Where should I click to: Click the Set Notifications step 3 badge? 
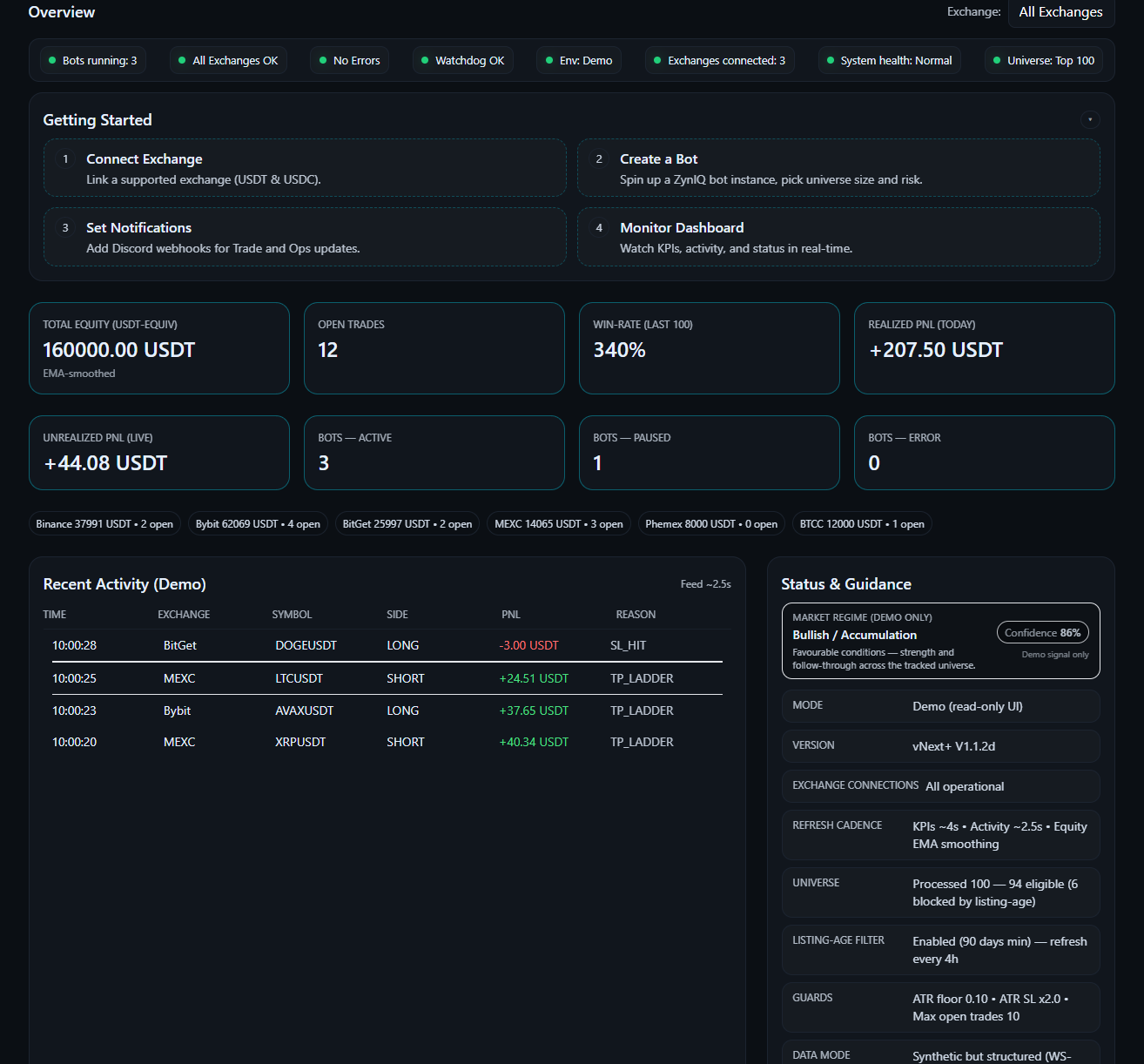[x=65, y=227]
